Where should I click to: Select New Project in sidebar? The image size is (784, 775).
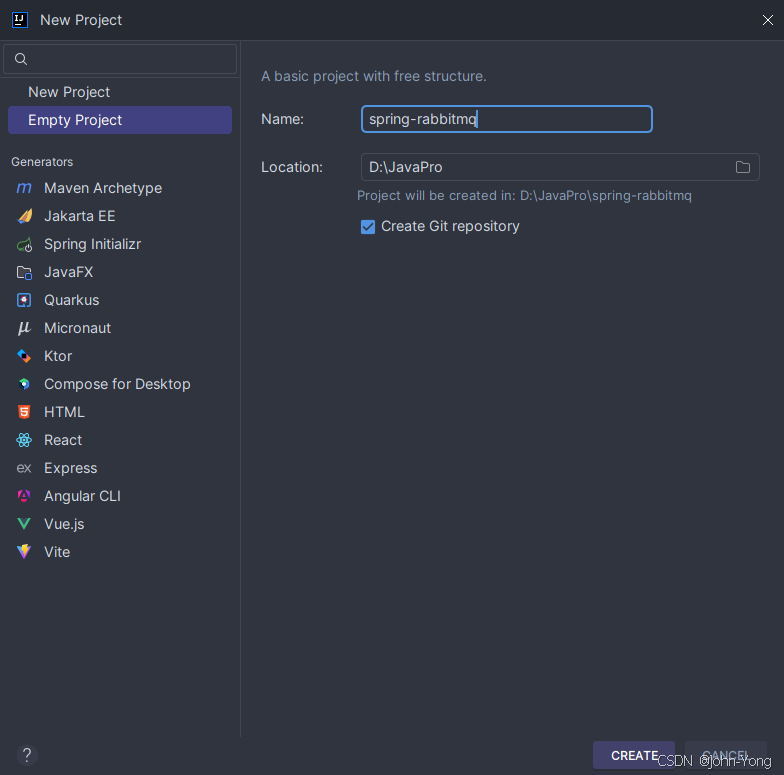(120, 92)
